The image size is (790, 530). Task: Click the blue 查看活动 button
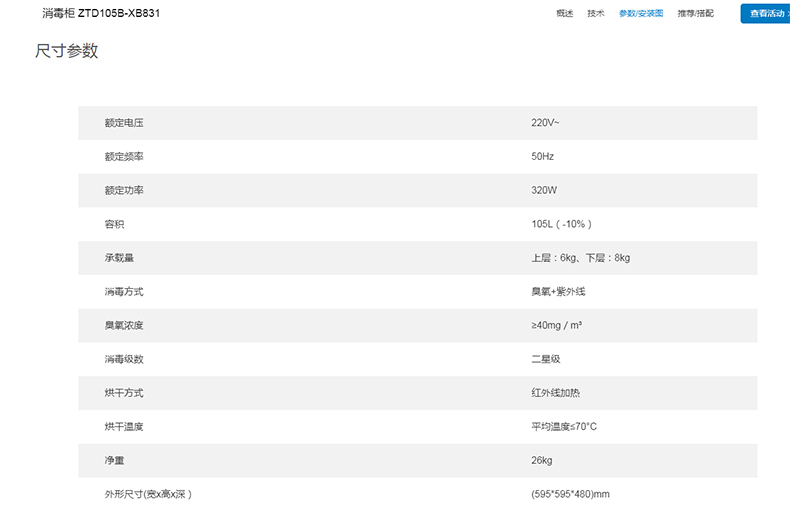(766, 14)
